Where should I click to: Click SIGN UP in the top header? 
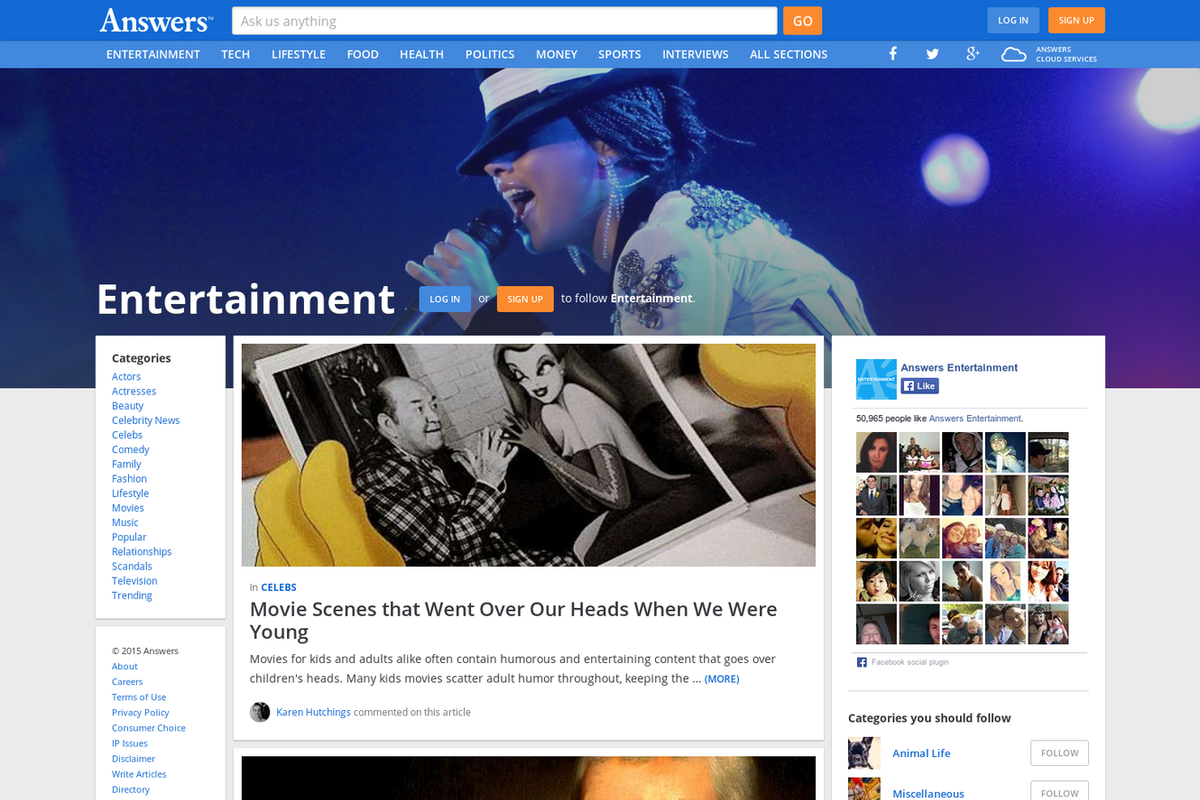pos(1076,20)
